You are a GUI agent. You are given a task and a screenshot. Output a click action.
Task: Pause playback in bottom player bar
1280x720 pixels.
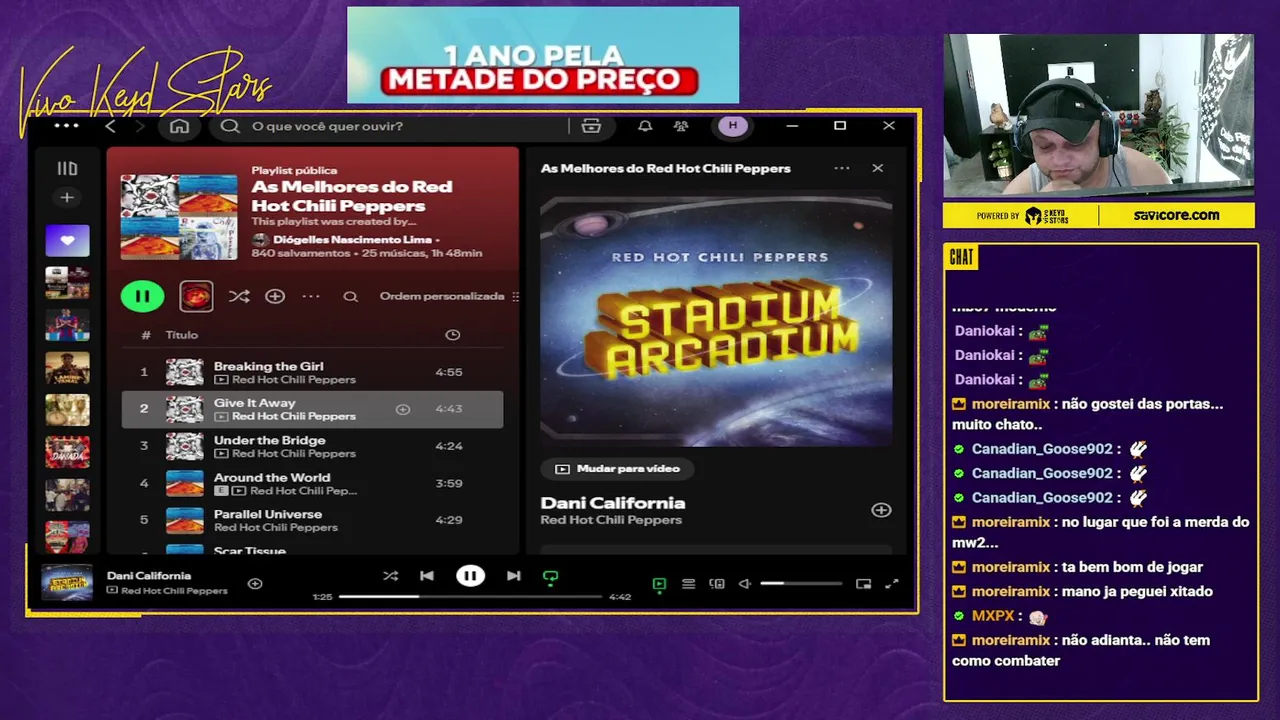pos(470,576)
